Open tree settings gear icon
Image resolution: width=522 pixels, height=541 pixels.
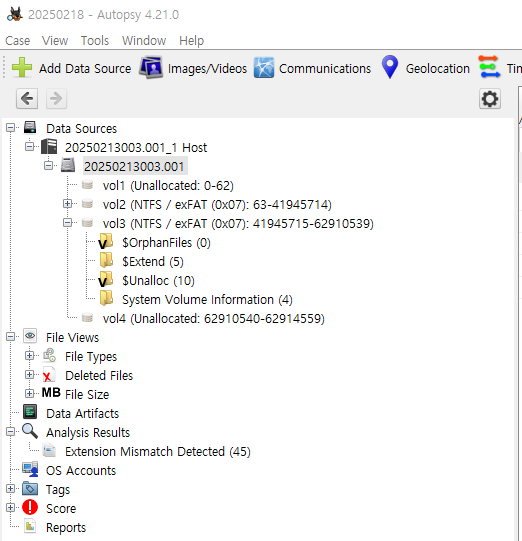coord(490,99)
